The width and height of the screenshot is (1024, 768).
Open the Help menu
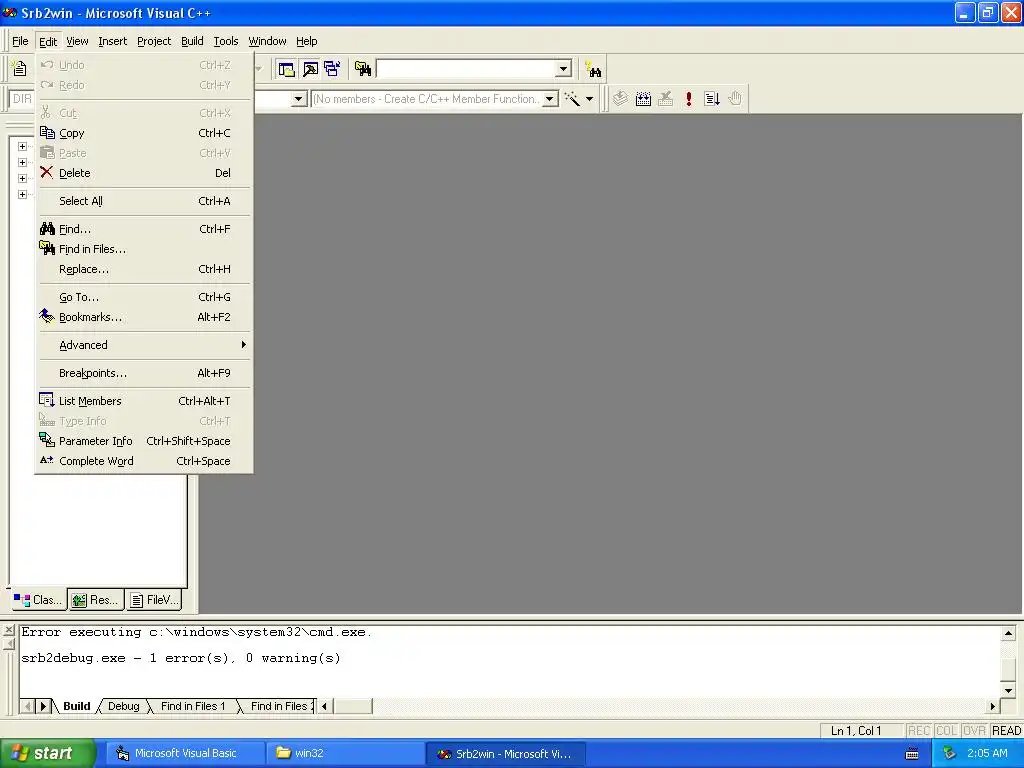306,41
